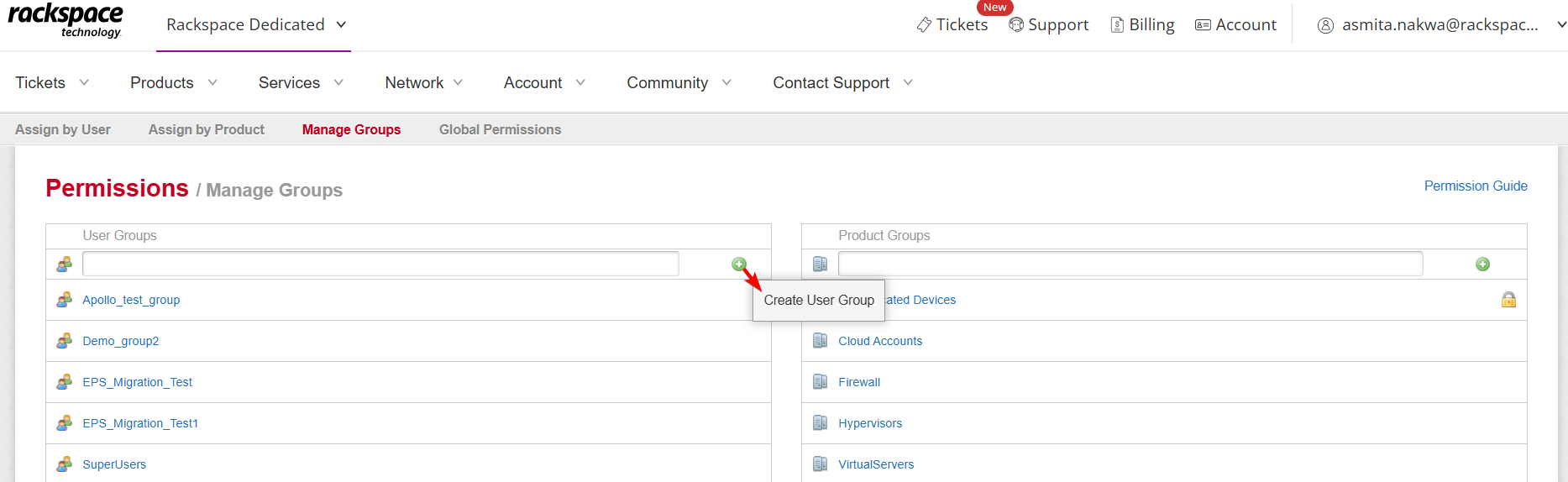Click the green Create Product Group plus icon

point(1483,265)
